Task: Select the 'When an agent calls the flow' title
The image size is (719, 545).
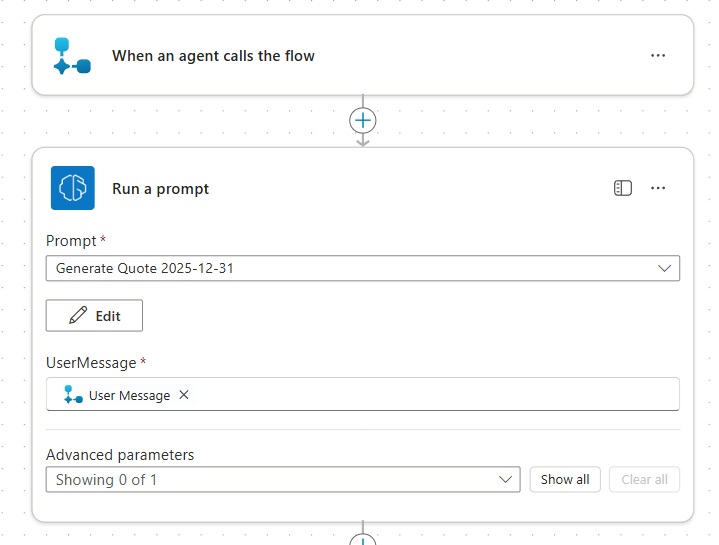Action: pyautogui.click(x=213, y=56)
